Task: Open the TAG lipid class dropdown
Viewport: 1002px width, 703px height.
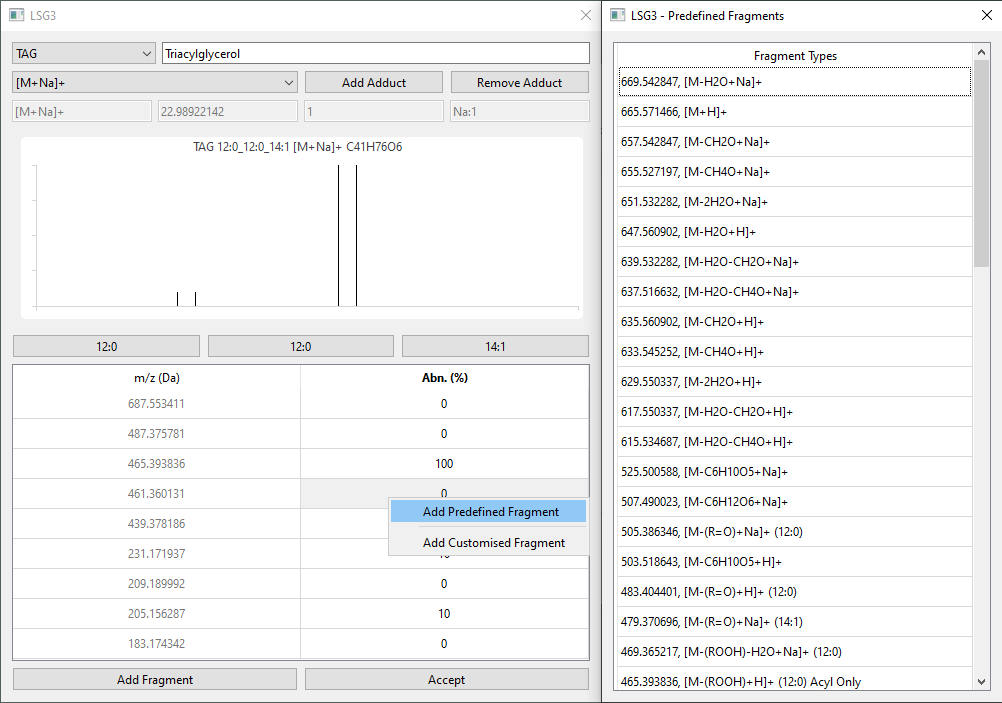Action: coord(84,54)
